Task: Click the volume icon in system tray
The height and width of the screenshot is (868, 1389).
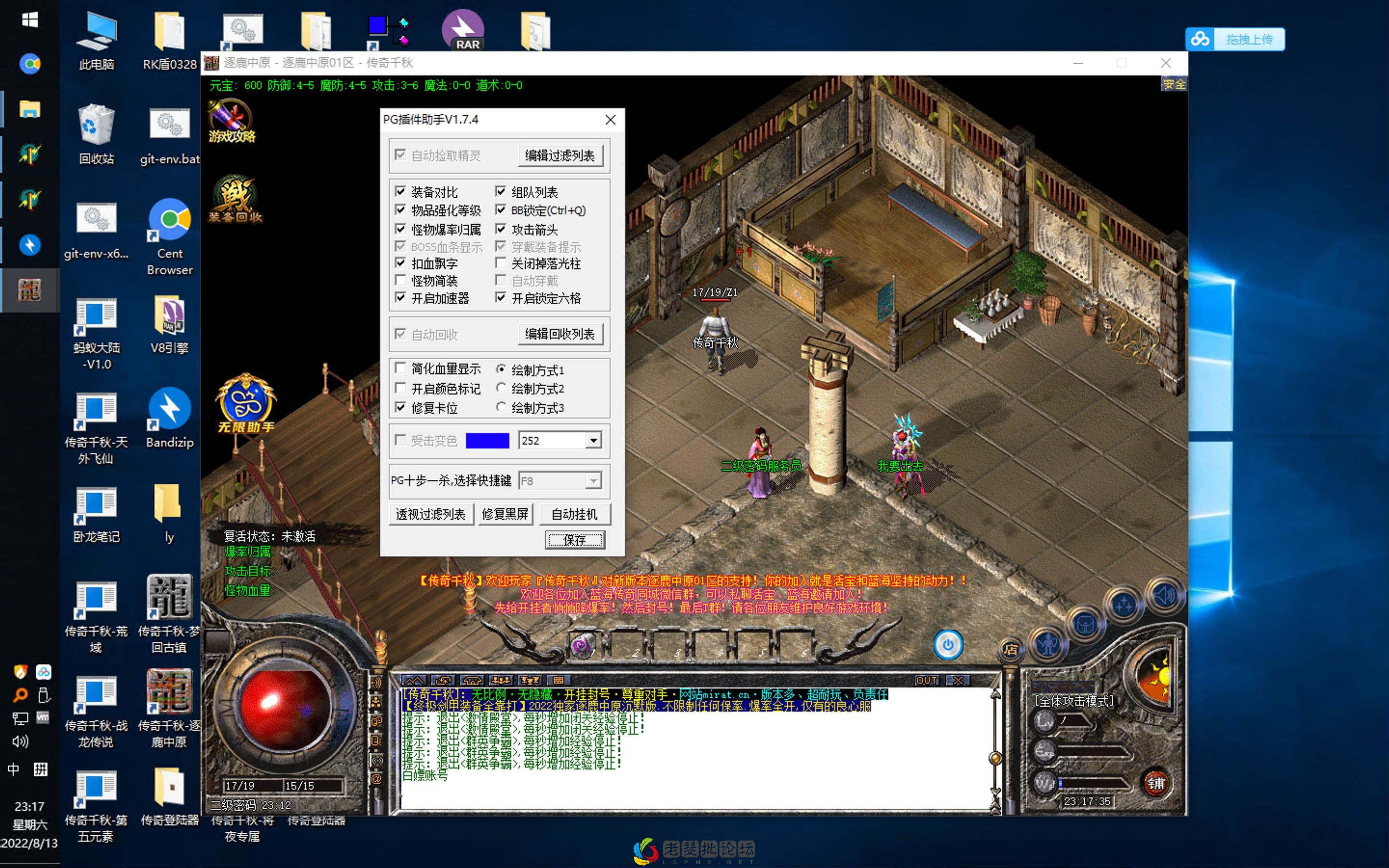Action: (20, 741)
